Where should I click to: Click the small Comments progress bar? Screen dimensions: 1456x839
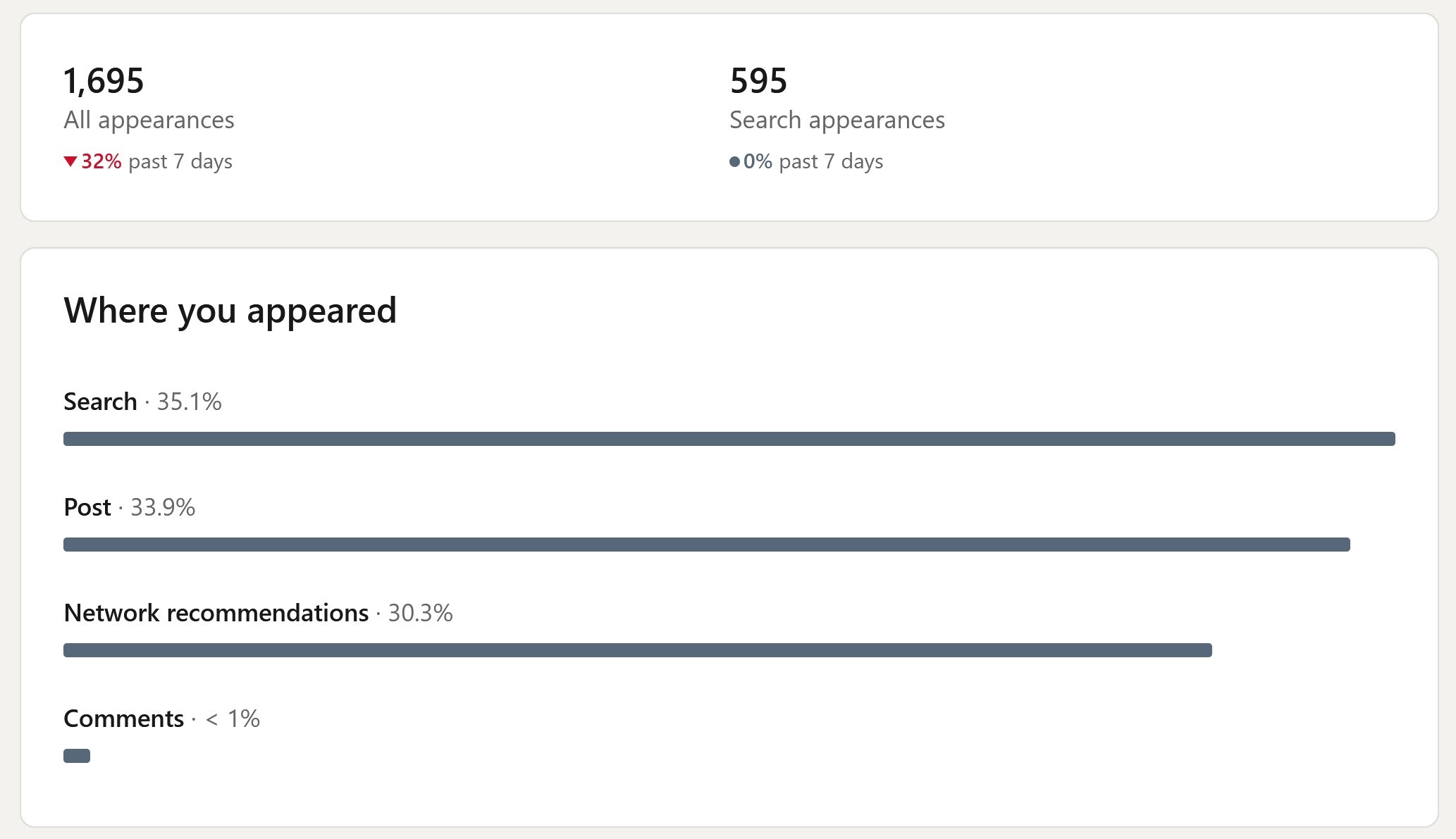point(77,756)
